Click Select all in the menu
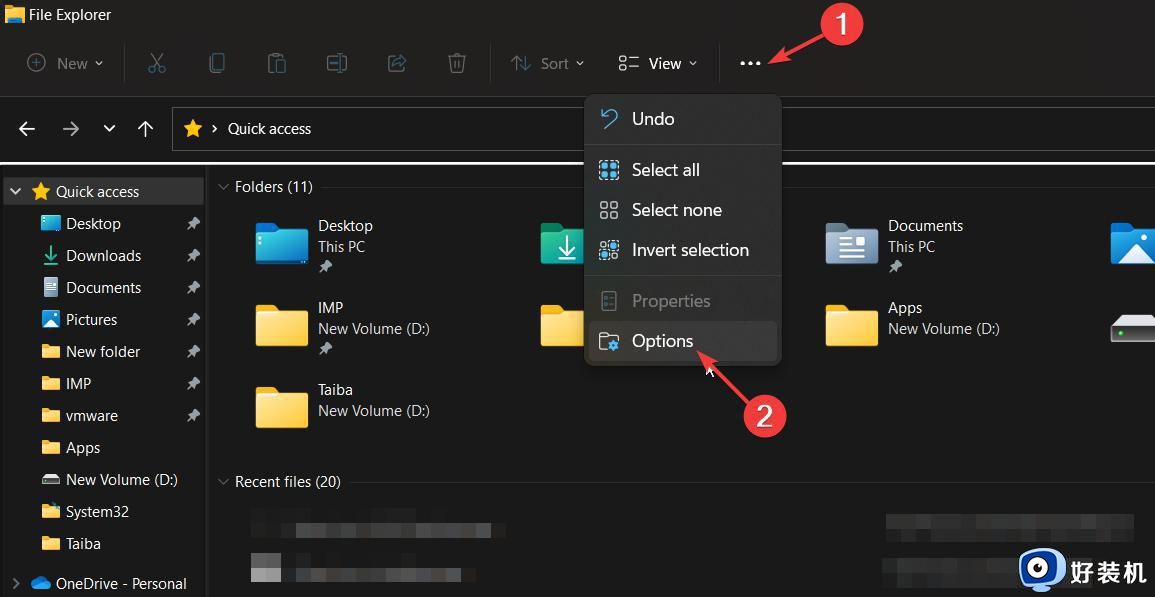This screenshot has width=1155, height=597. tap(664, 169)
